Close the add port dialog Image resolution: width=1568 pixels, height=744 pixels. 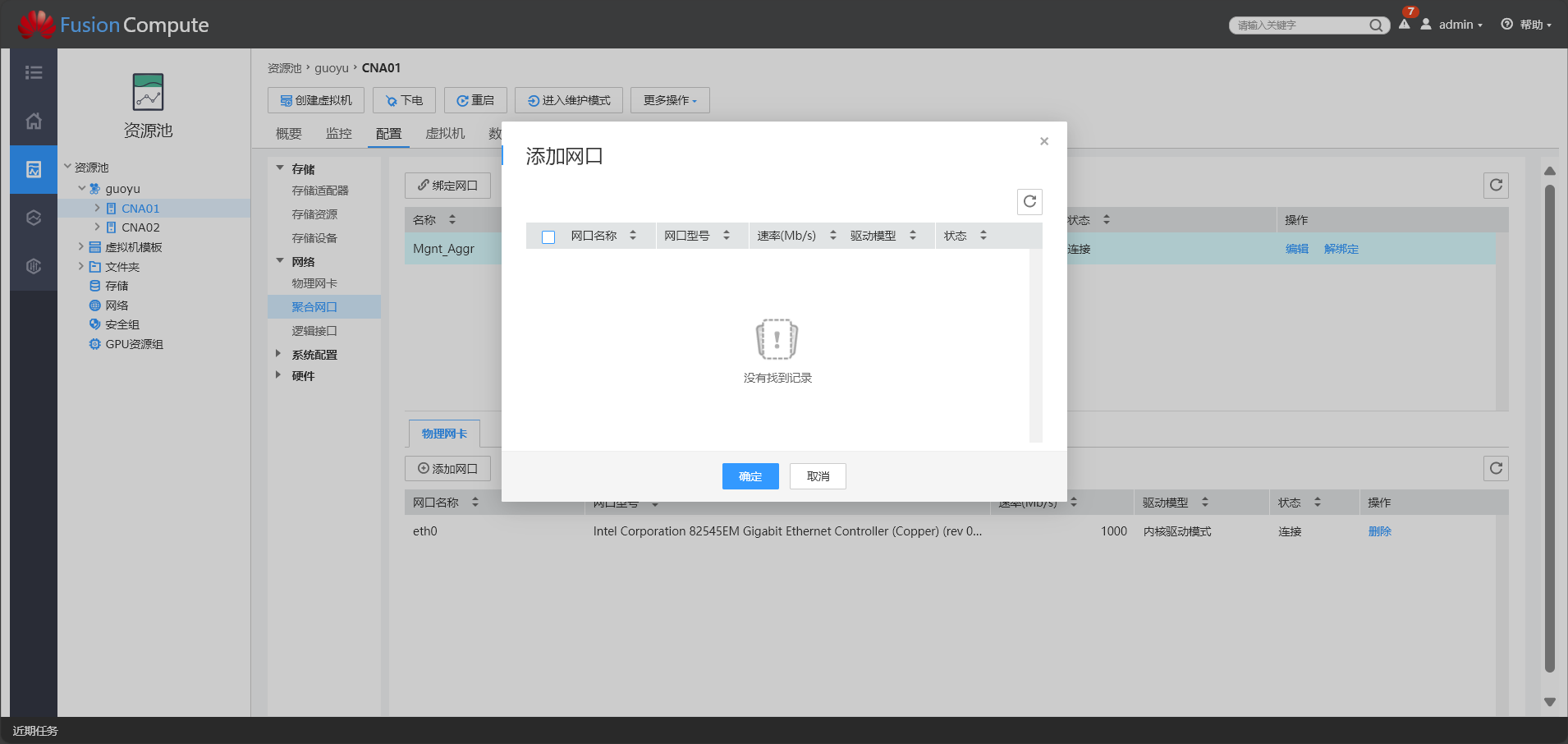click(x=1044, y=141)
